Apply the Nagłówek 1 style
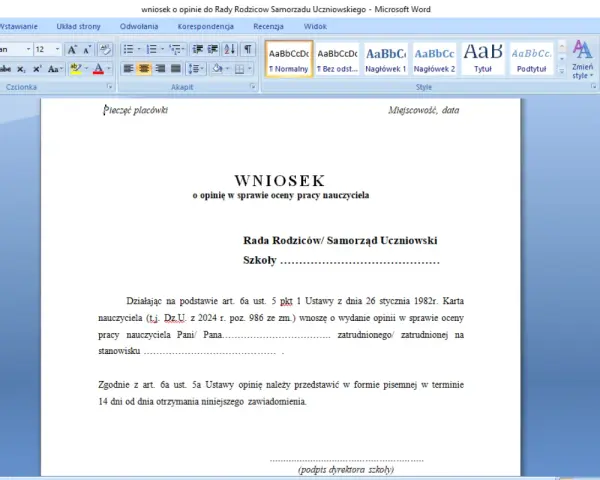This screenshot has height=480, width=600. (x=386, y=59)
